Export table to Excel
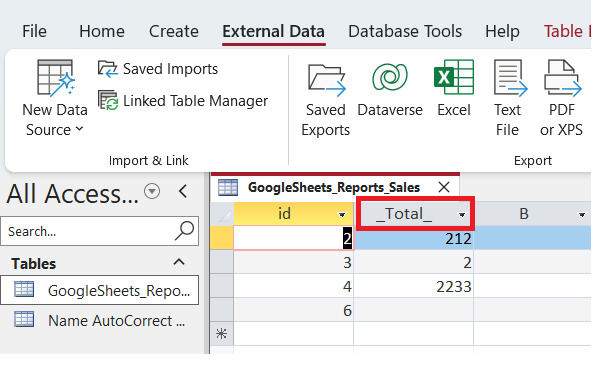 (x=453, y=89)
